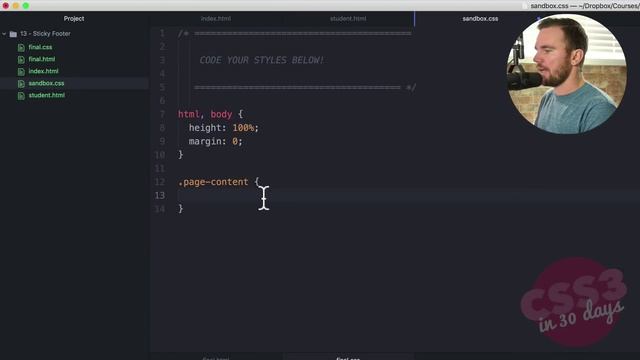Maximize window with the green button
The image size is (640, 360).
(x=26, y=6)
